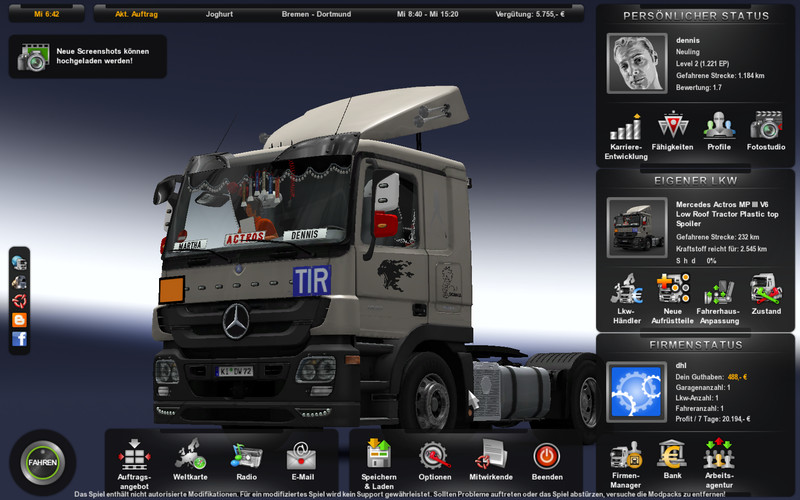Click the Joghurt cargo text

pyautogui.click(x=219, y=14)
